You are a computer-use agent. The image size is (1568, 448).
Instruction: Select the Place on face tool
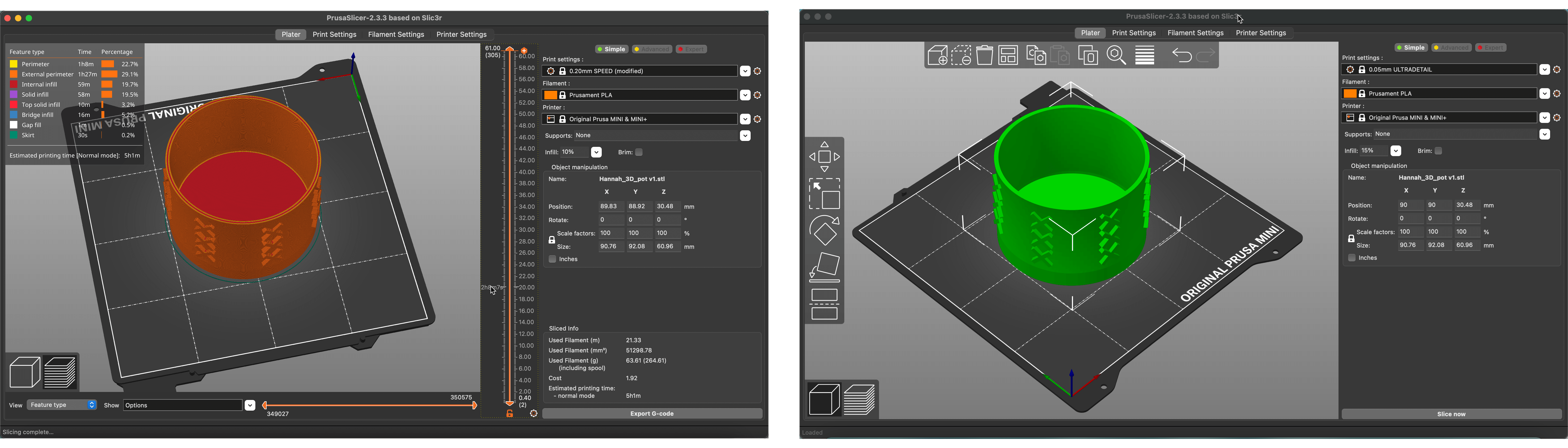coord(824,267)
